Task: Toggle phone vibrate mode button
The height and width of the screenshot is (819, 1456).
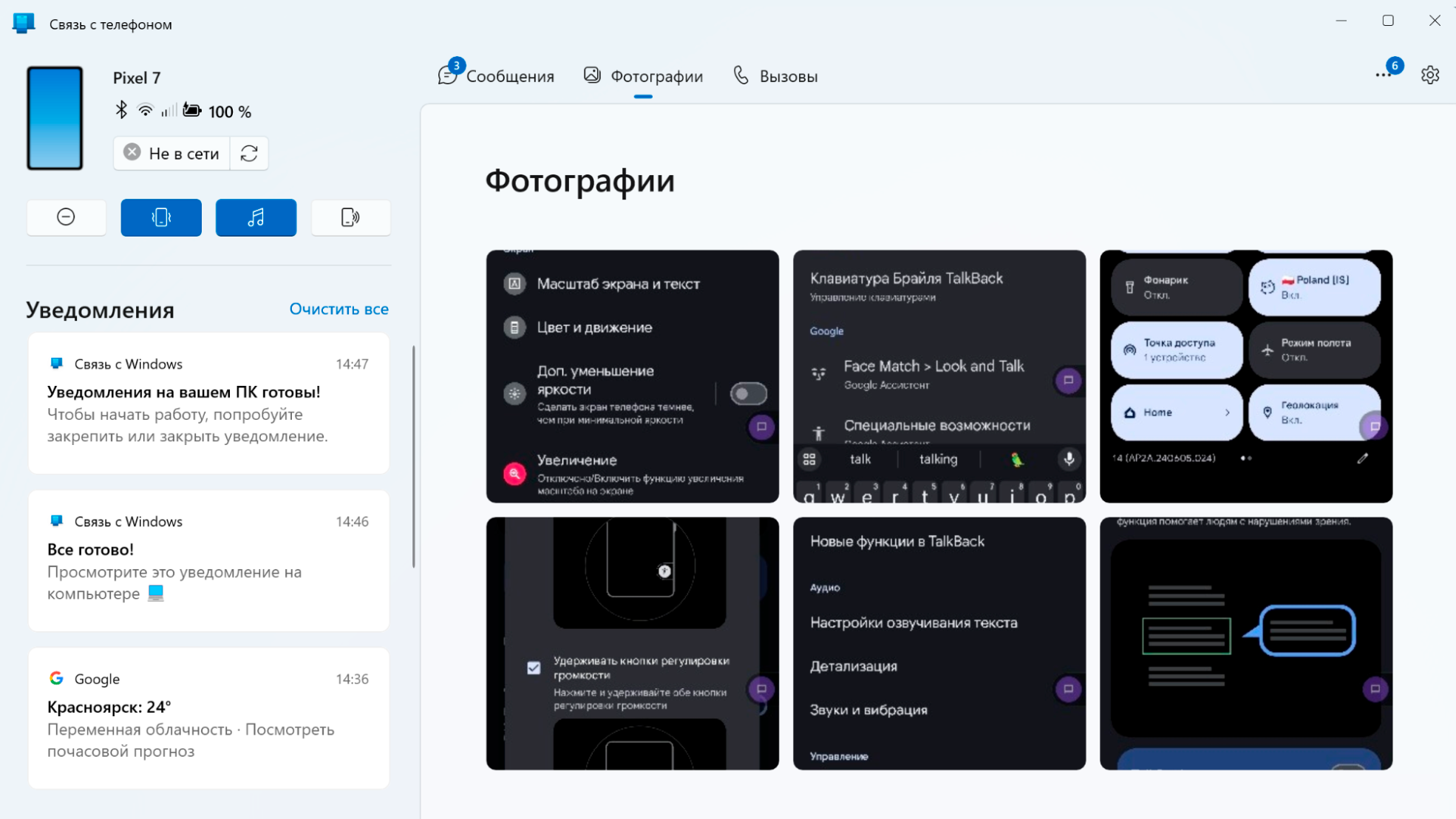Action: pos(161,217)
